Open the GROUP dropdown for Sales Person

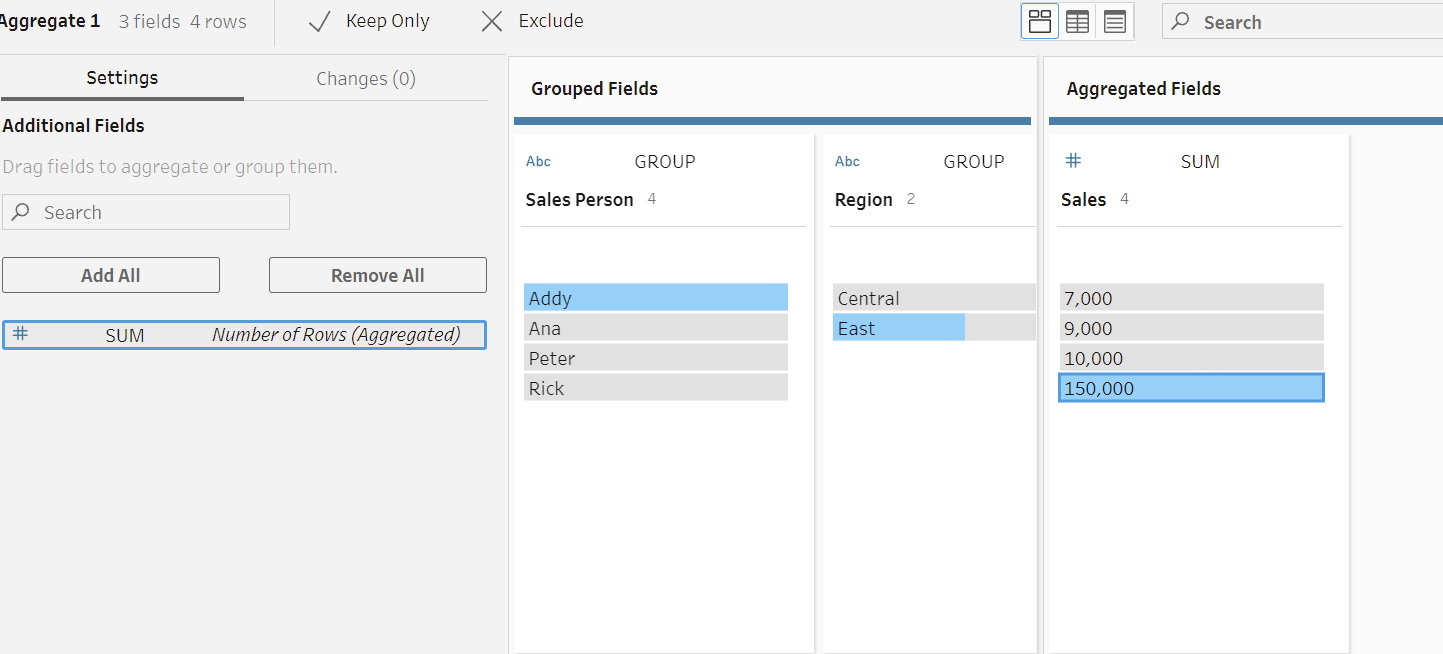(665, 162)
